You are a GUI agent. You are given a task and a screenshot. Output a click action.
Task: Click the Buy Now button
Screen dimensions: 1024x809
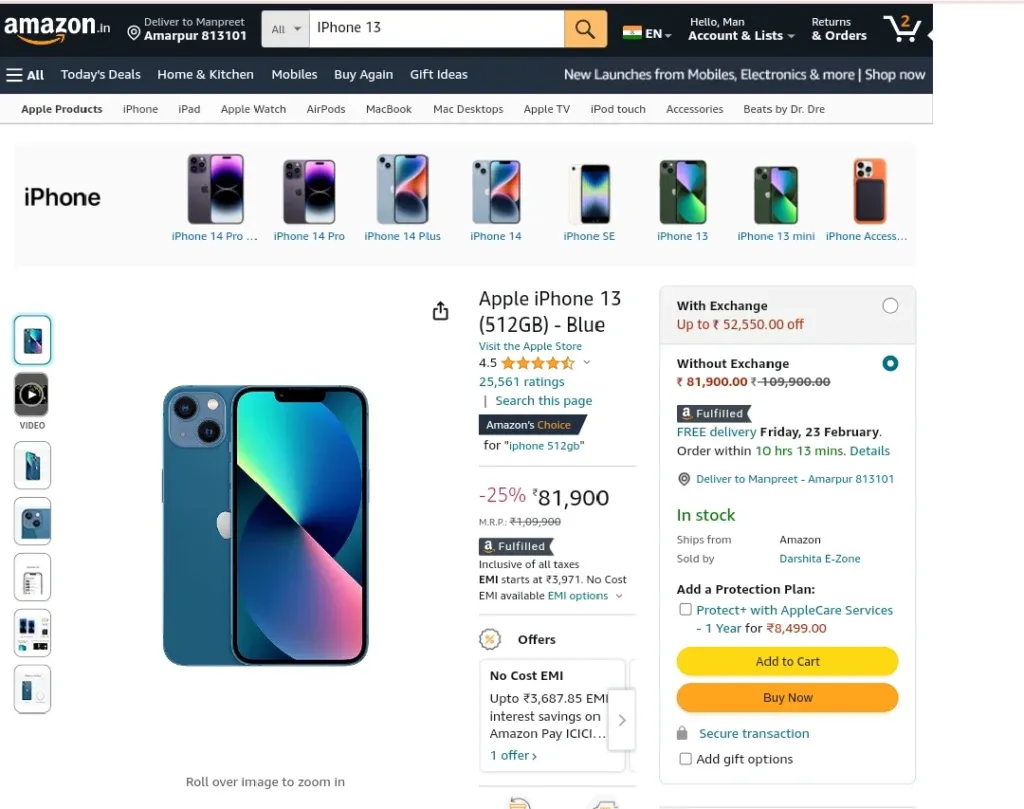click(787, 697)
